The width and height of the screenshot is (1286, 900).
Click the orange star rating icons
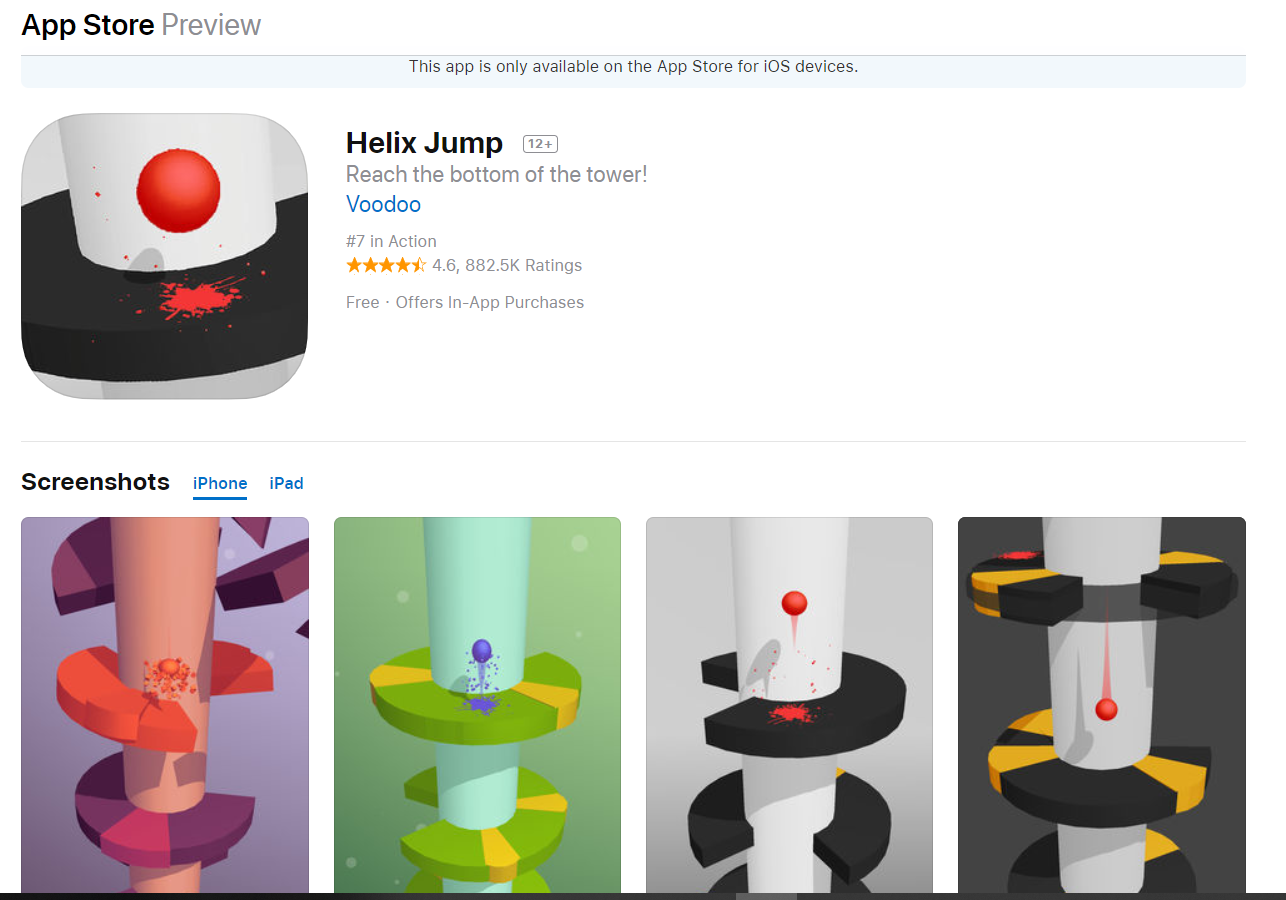point(386,265)
